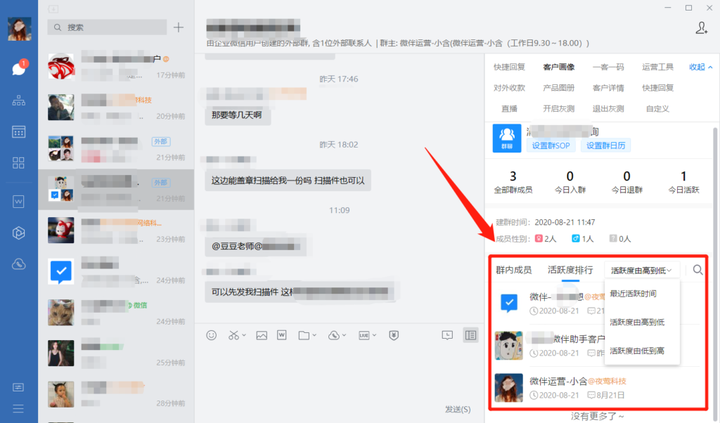Open the conversation from 28分钟前
This screenshot has height=423, width=720.
(x=116, y=395)
